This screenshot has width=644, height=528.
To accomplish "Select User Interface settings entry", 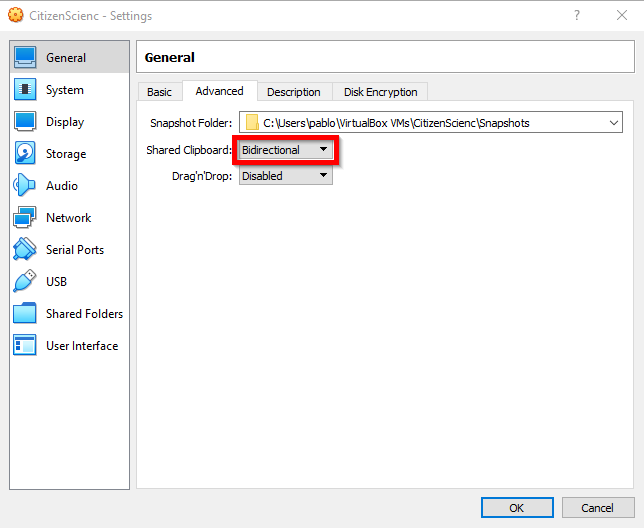I will coord(69,346).
